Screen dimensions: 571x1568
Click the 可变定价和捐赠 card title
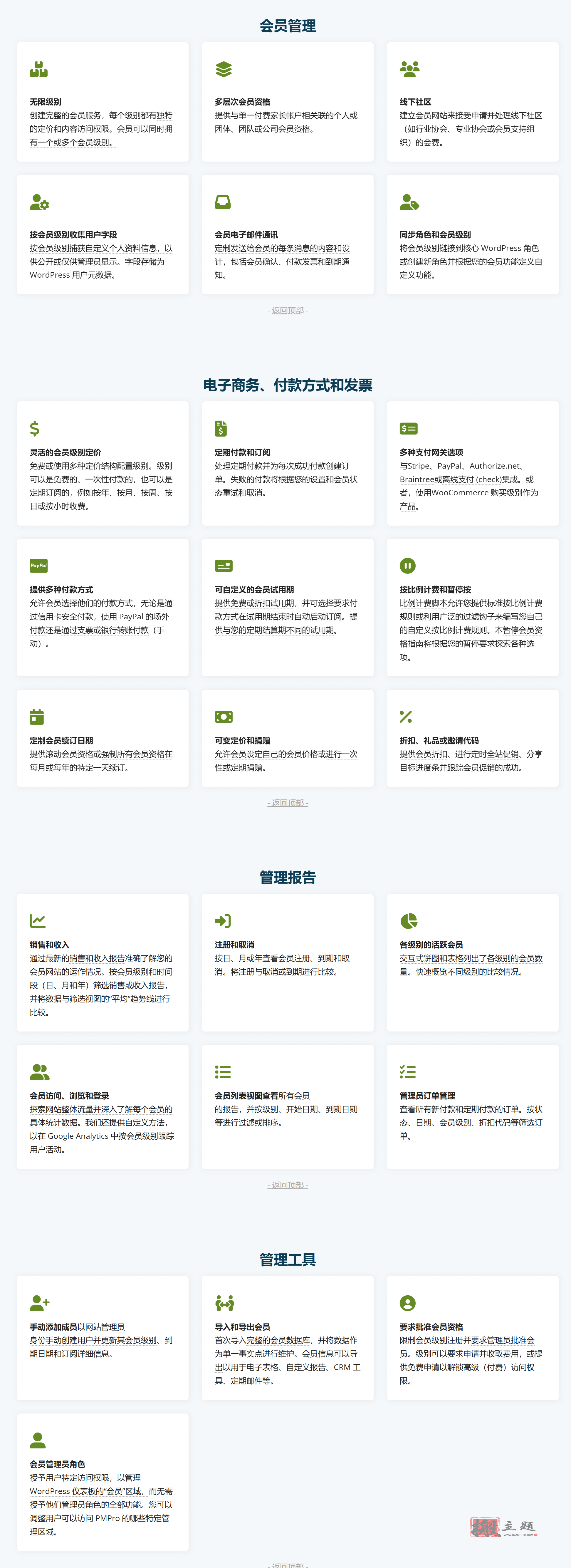(x=242, y=740)
